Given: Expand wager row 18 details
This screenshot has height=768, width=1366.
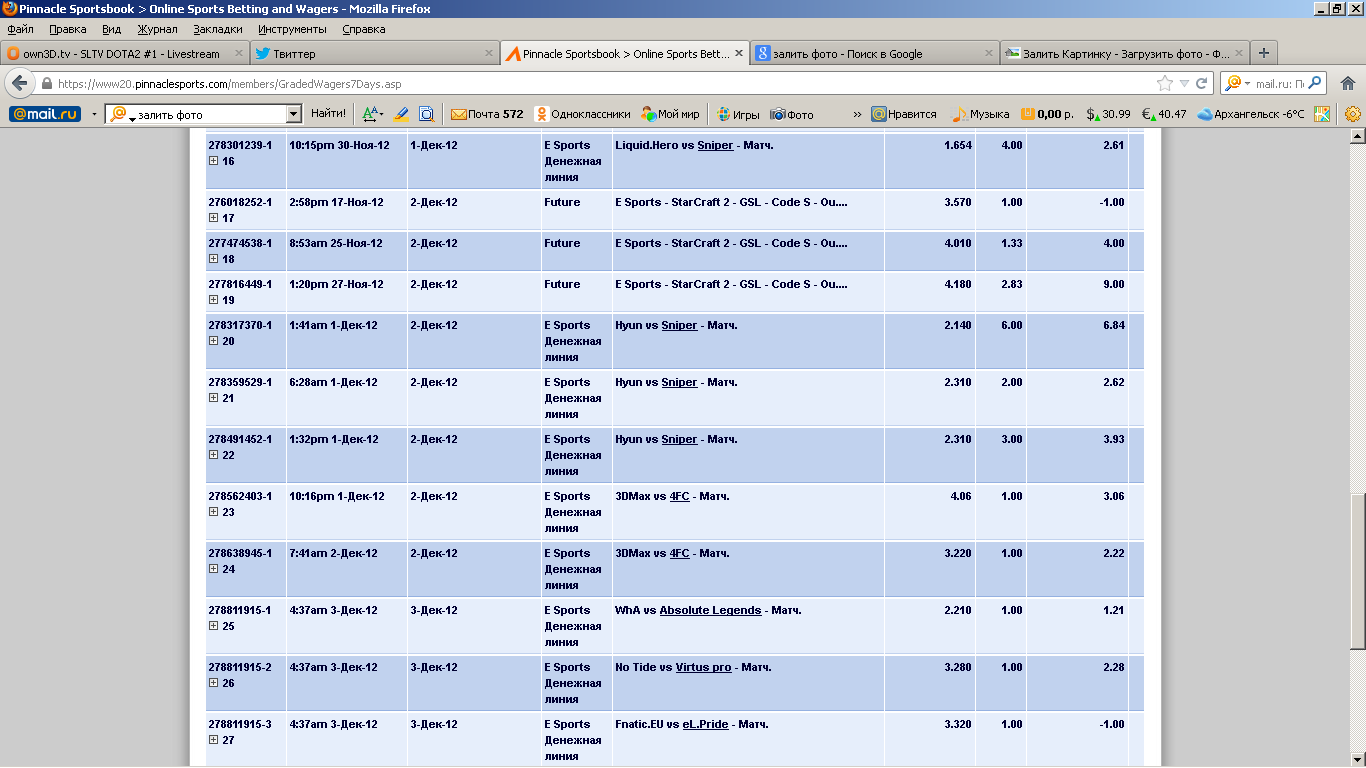Looking at the screenshot, I should (213, 259).
